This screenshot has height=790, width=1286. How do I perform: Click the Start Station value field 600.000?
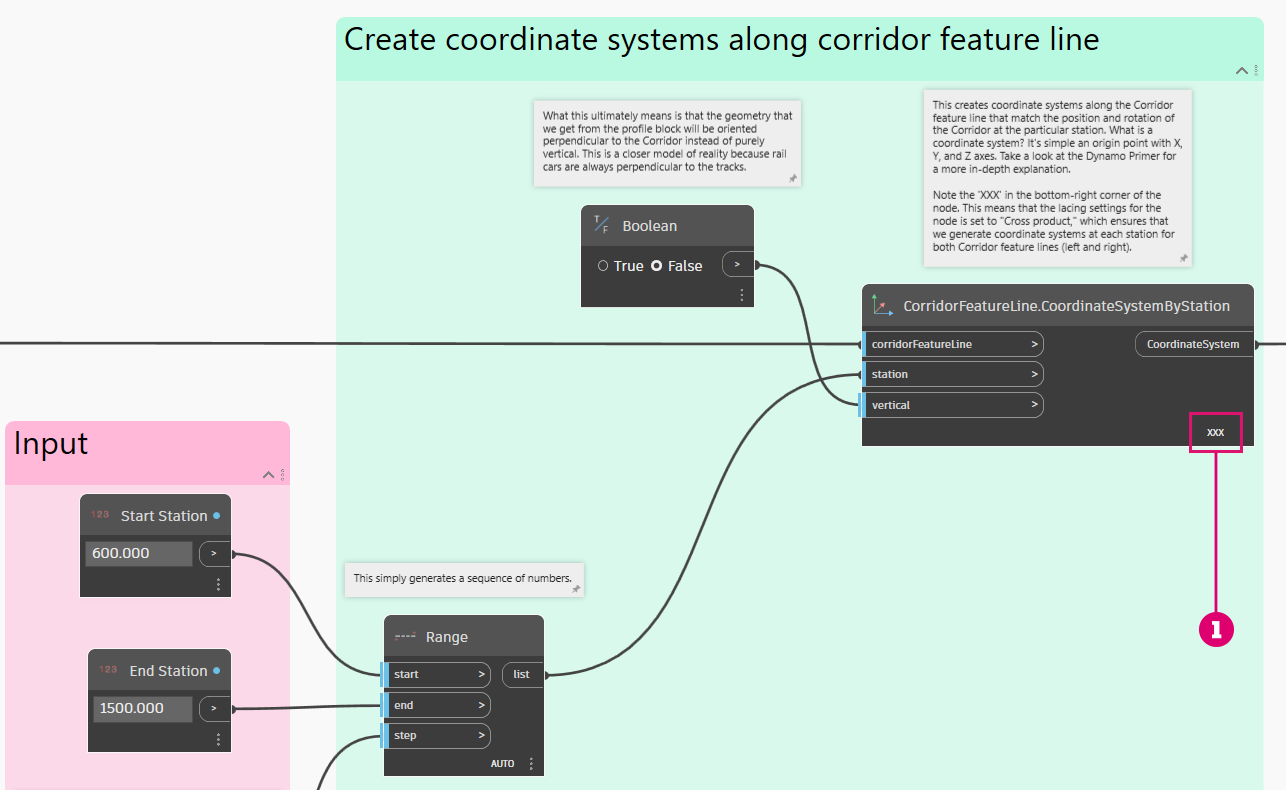point(138,553)
